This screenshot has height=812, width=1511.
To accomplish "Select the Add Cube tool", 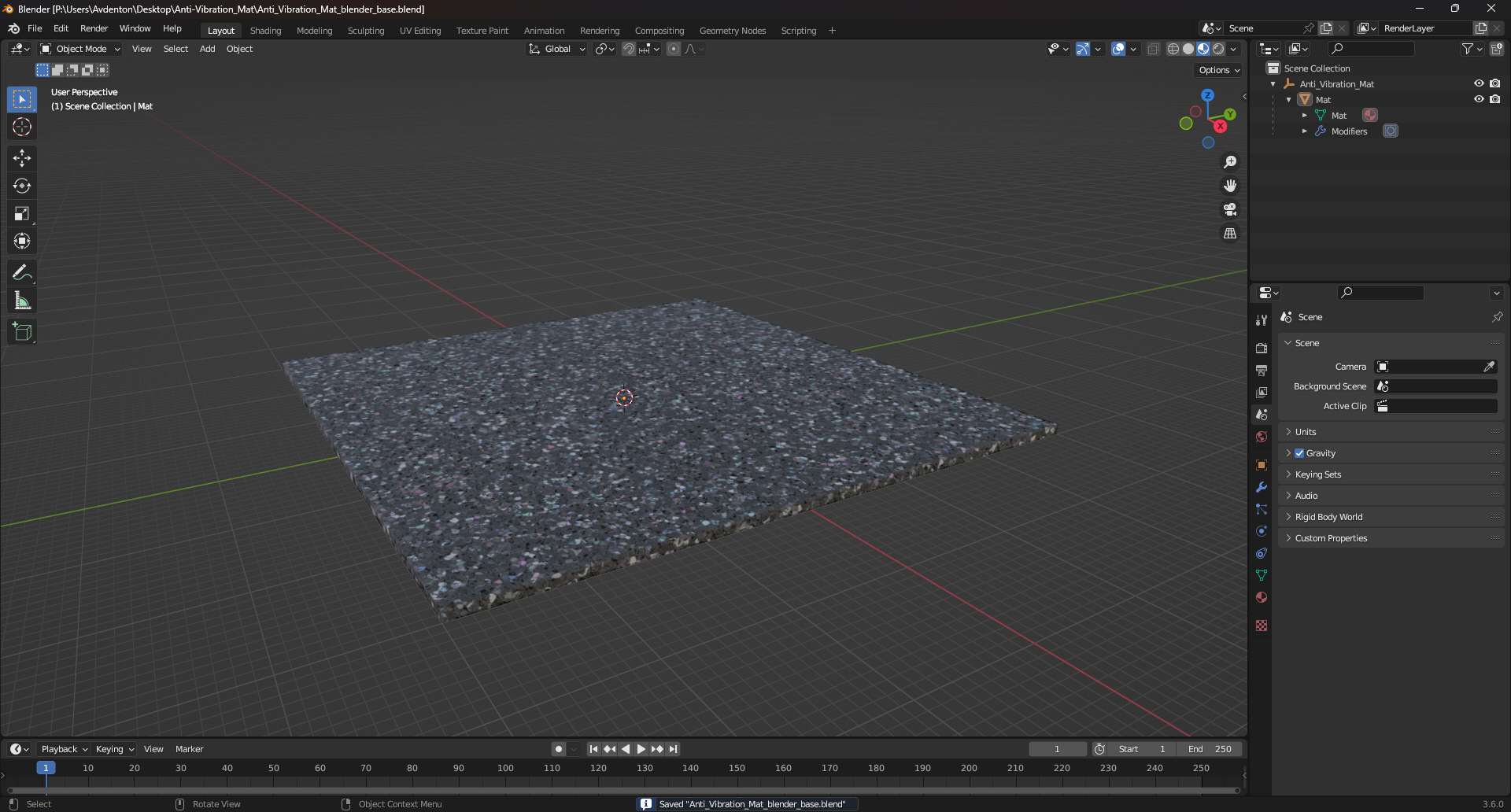I will (x=22, y=332).
